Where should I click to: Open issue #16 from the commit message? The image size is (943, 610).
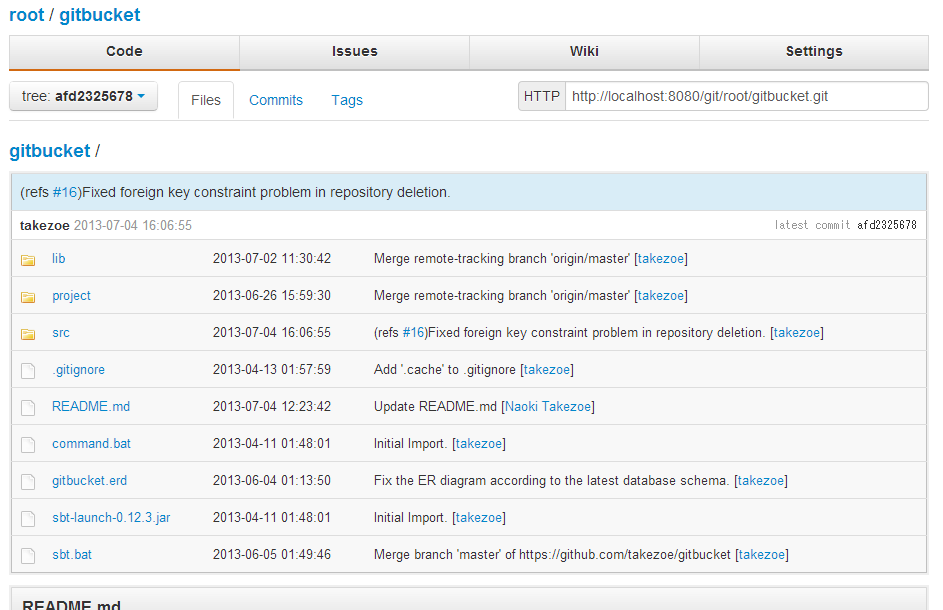point(66,192)
